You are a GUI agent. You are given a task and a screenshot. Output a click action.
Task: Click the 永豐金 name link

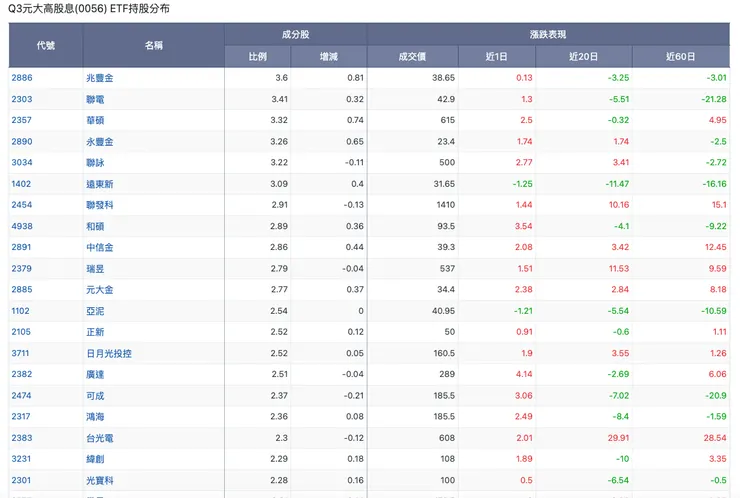pos(100,142)
